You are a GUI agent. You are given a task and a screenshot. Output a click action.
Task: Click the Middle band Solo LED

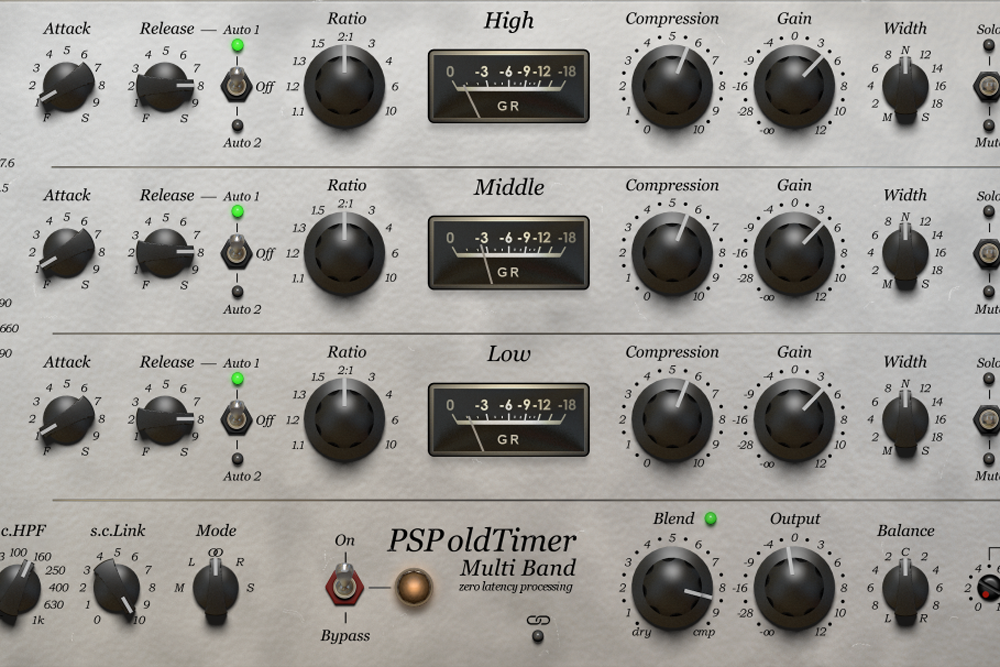[989, 212]
